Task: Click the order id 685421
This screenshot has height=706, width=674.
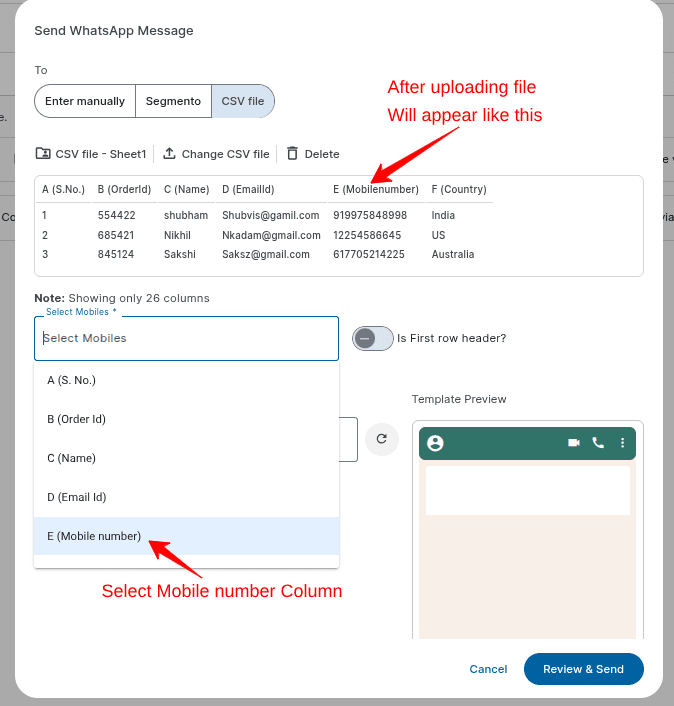Action: tap(116, 235)
